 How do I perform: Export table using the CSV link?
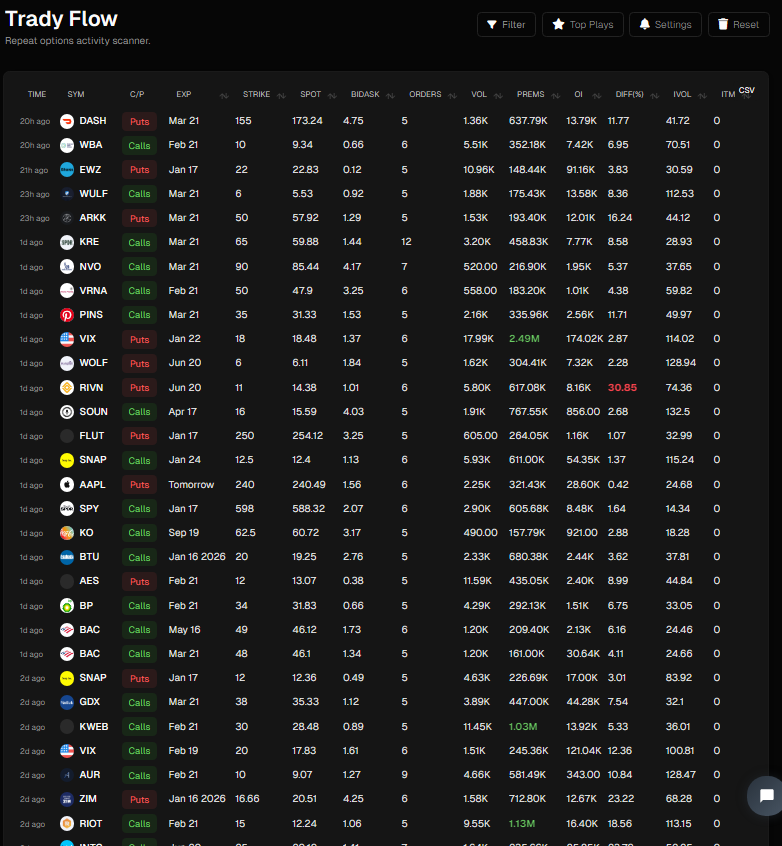747,90
